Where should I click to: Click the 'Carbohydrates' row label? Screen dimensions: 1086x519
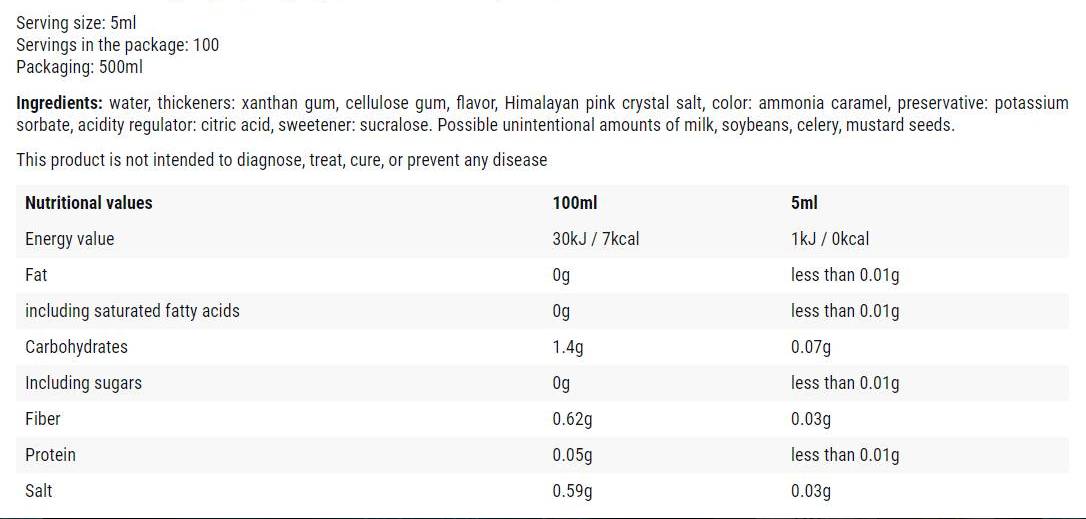pos(76,347)
